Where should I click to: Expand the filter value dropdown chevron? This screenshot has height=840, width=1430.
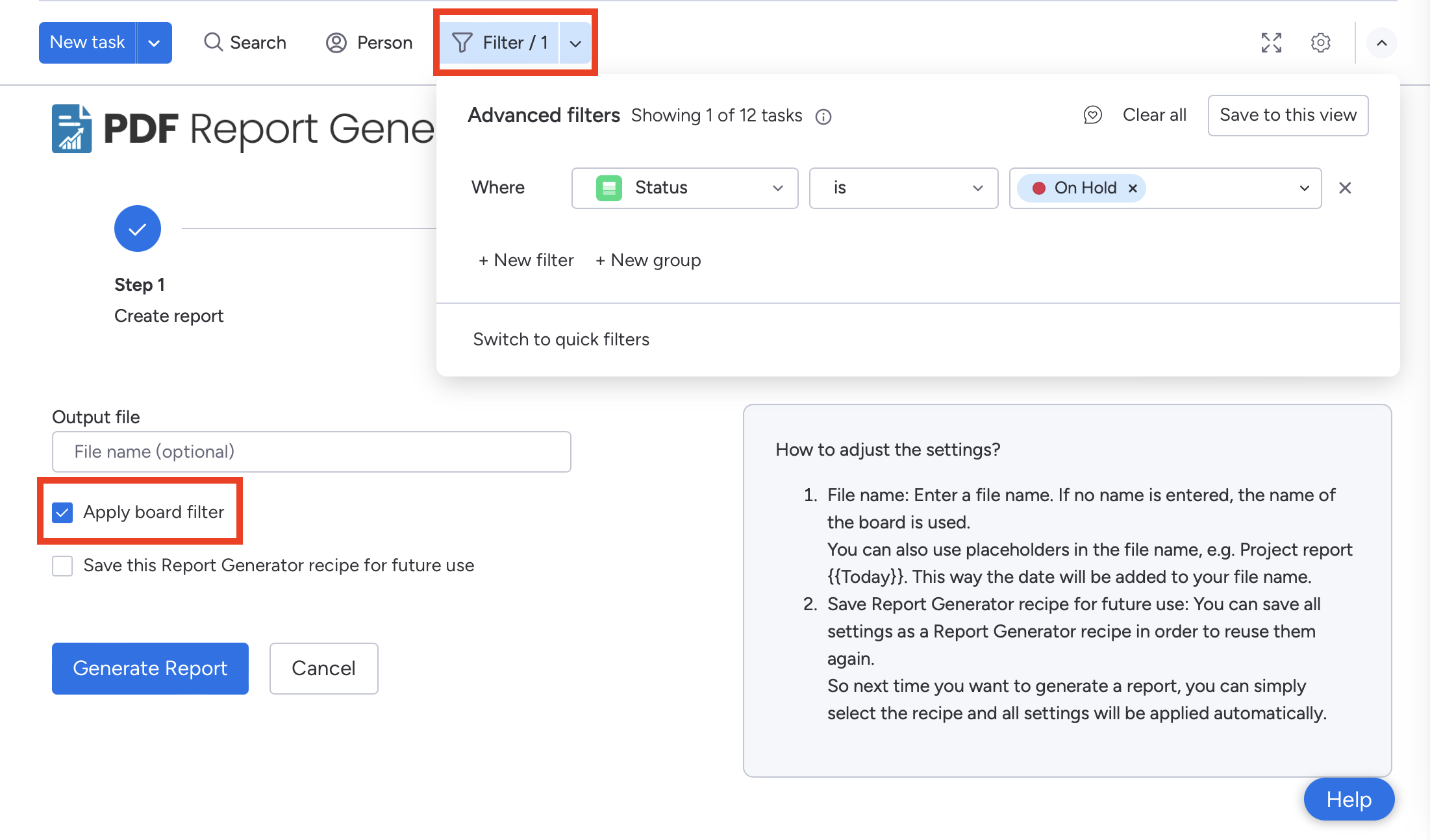tap(1304, 188)
